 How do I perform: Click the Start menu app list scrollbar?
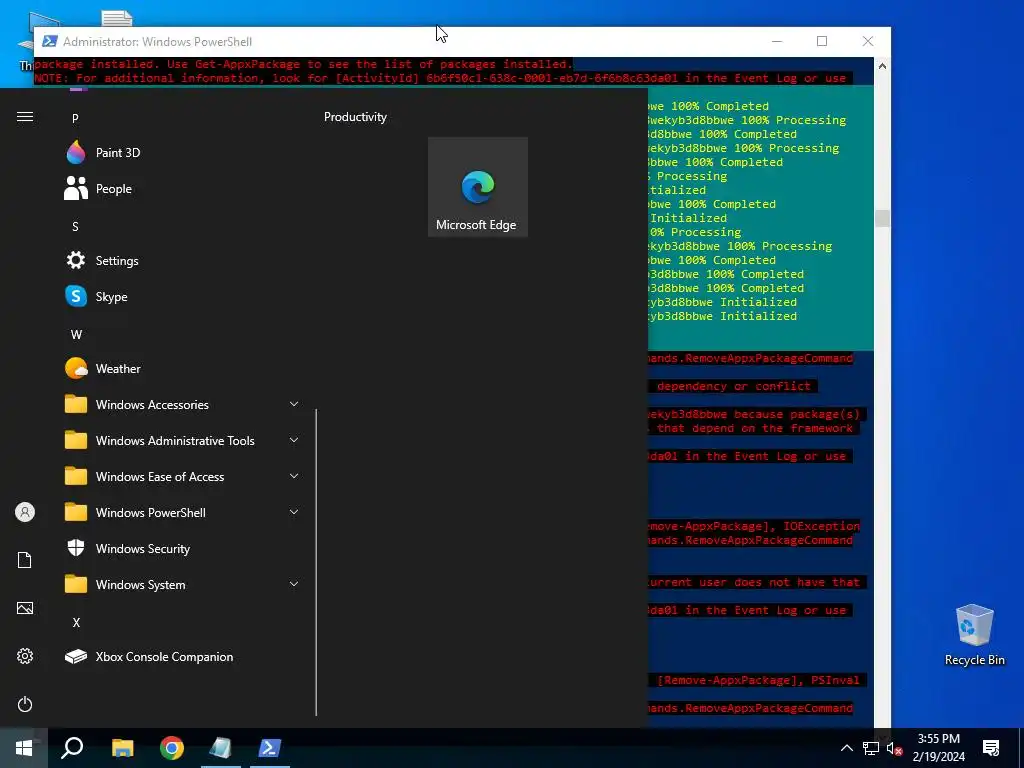point(316,562)
